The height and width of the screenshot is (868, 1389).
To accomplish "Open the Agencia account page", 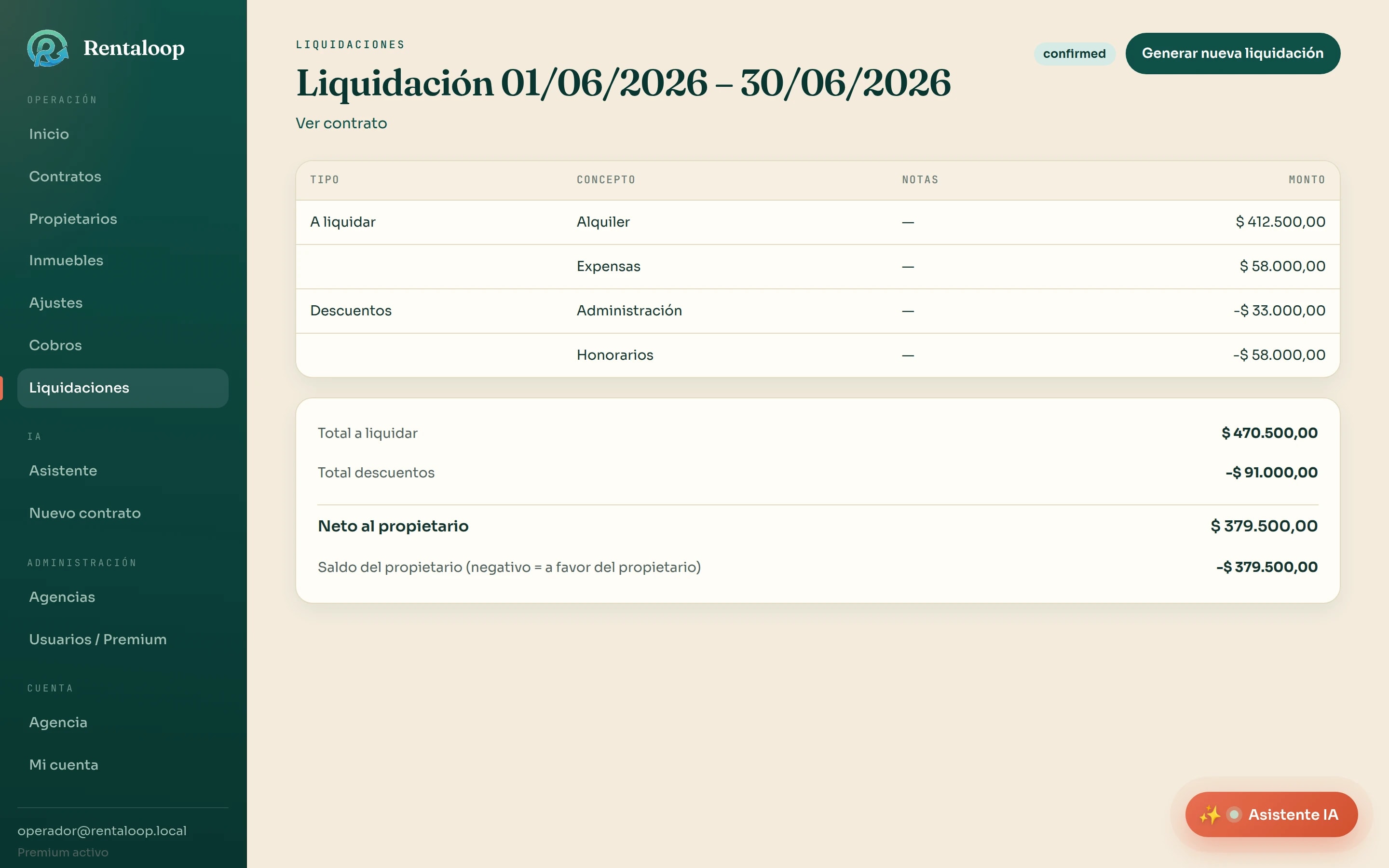I will pos(123,723).
